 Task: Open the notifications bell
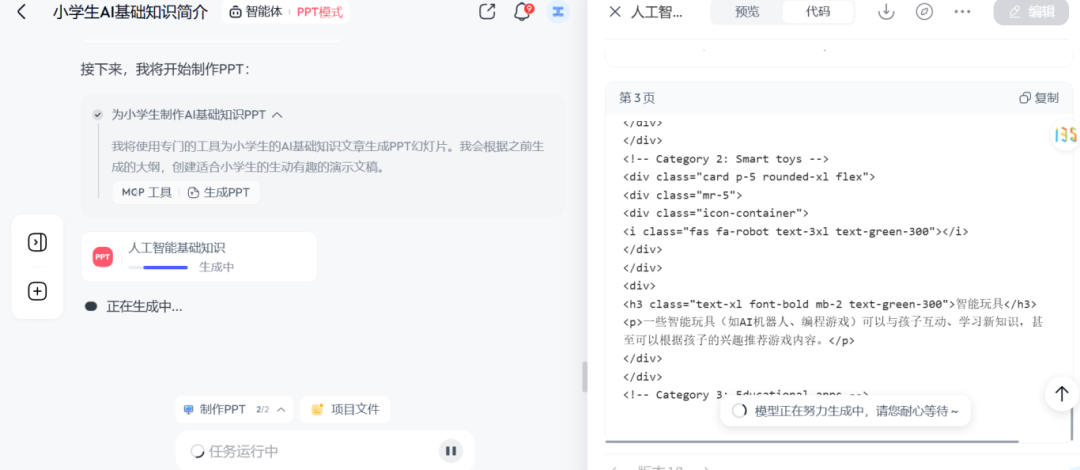tap(523, 12)
